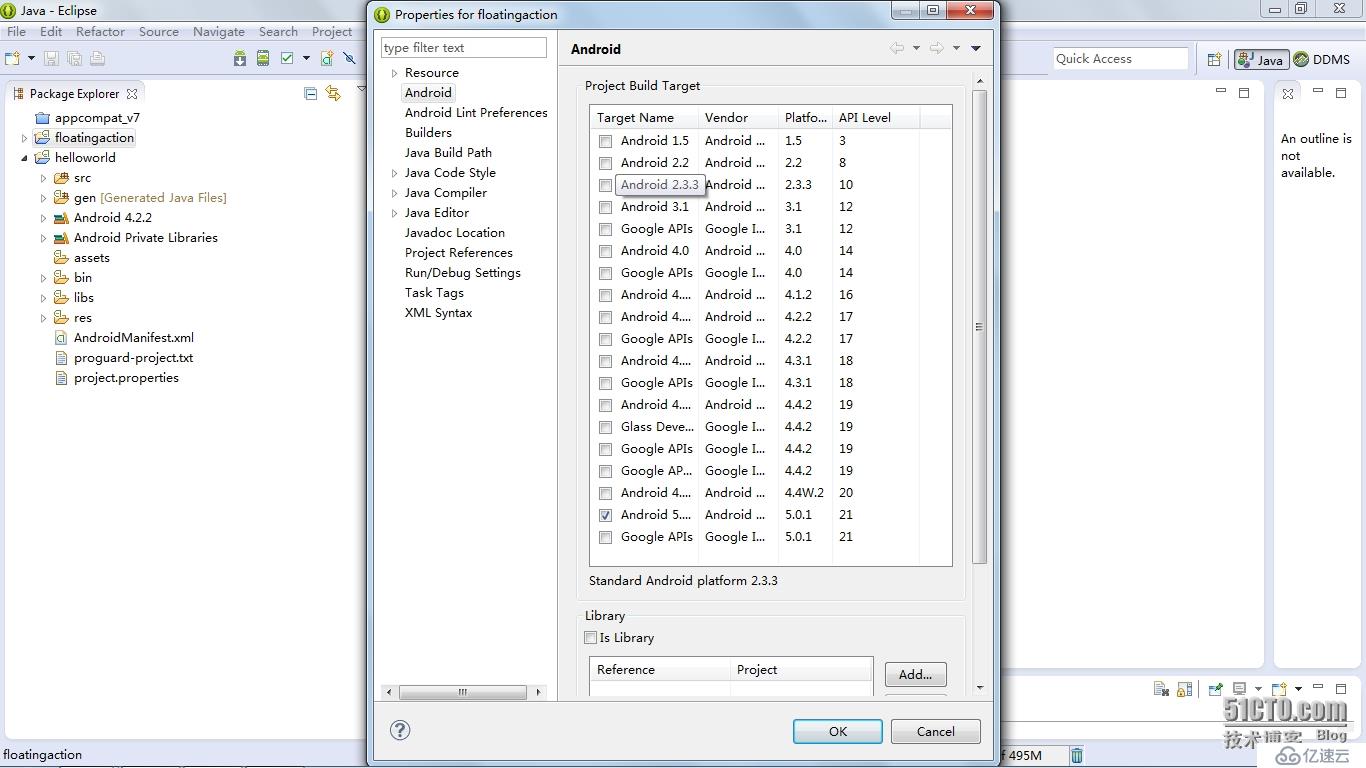The width and height of the screenshot is (1366, 768).
Task: Open the properties dialog view menu dropdown
Action: click(976, 48)
